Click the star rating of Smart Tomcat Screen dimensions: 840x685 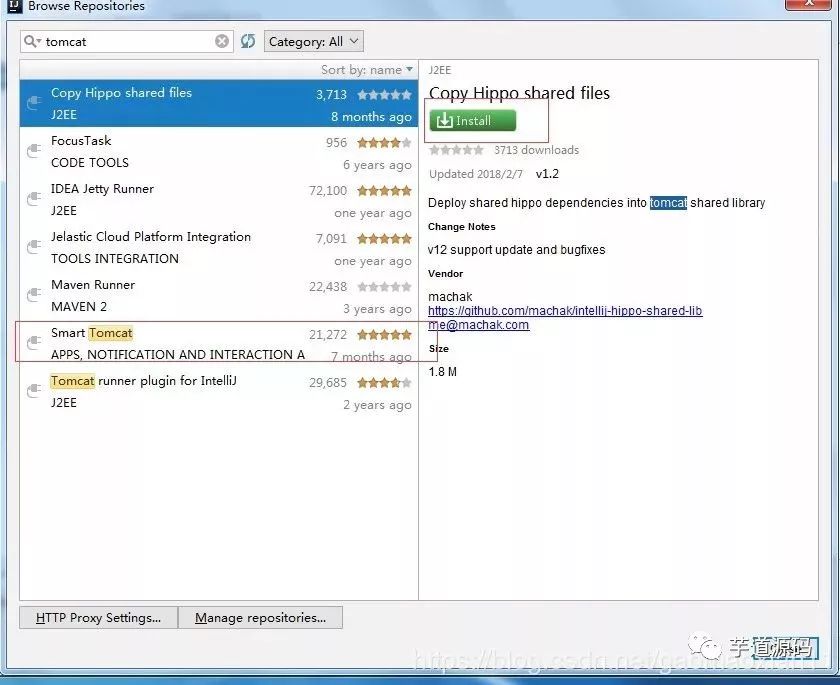coord(384,335)
